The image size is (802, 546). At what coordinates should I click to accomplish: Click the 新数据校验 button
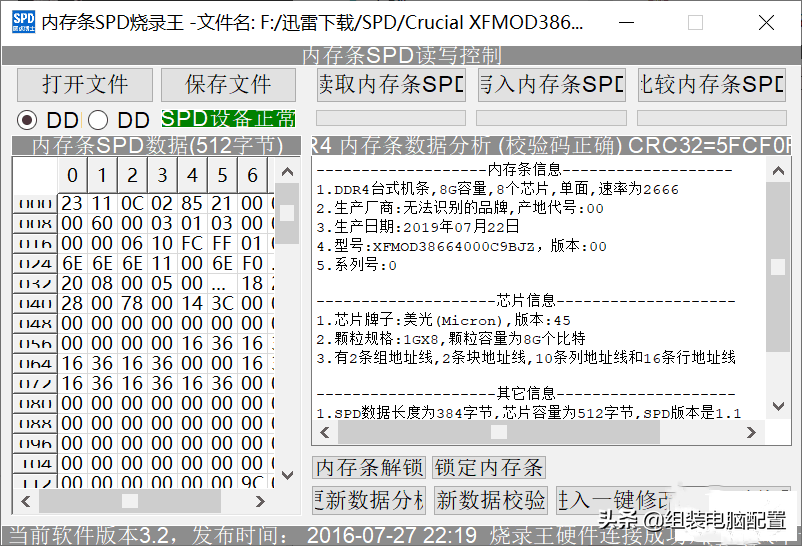pyautogui.click(x=491, y=499)
